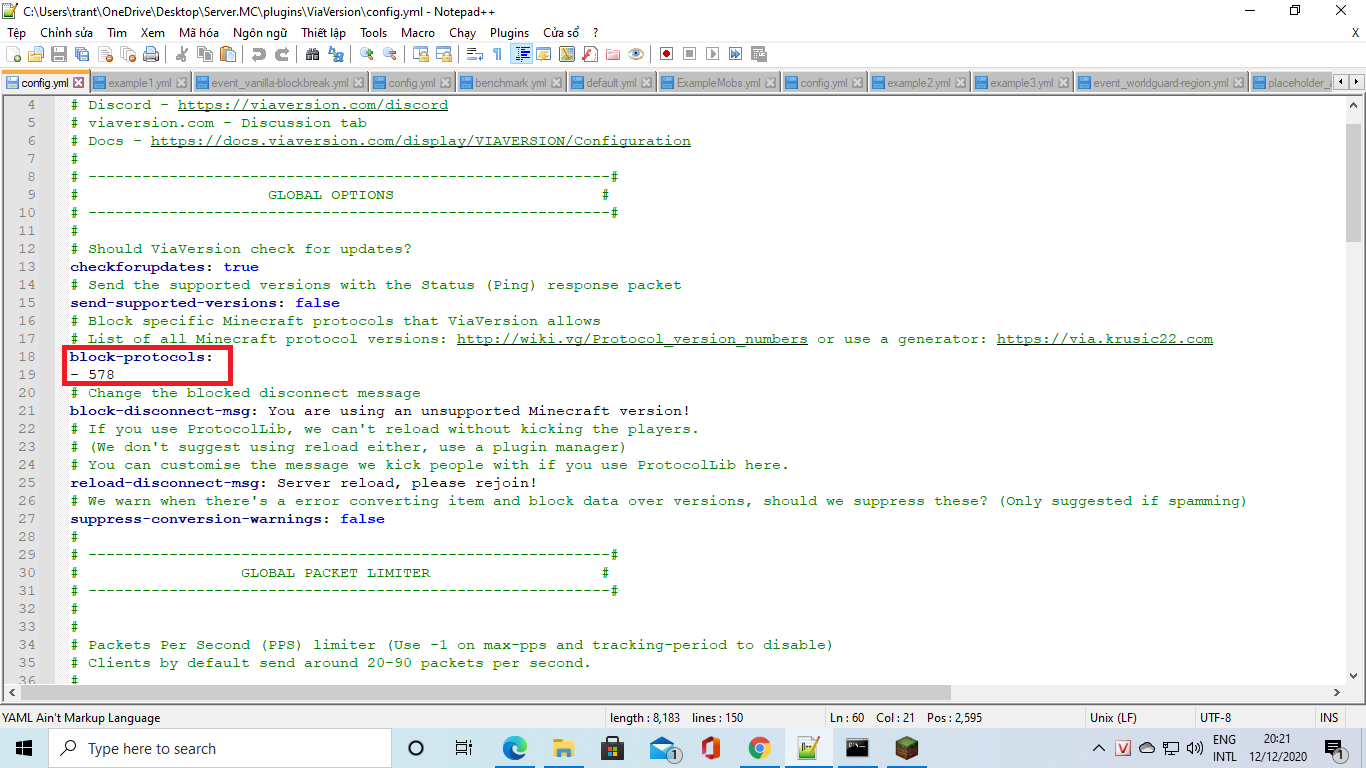Save the file with the floppy icon
Image resolution: width=1366 pixels, height=768 pixels.
59,54
